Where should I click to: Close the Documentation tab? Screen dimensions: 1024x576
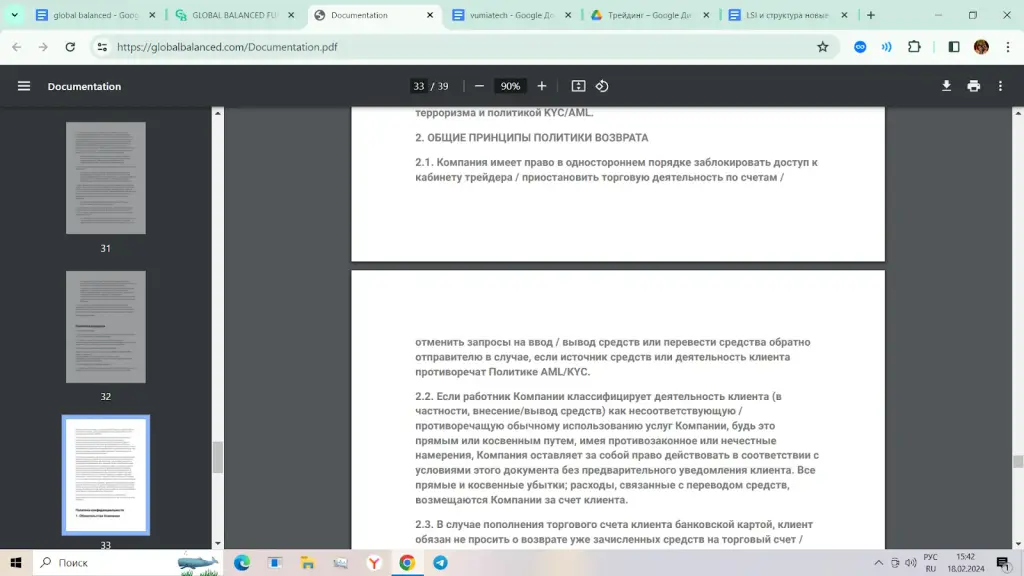[430, 15]
